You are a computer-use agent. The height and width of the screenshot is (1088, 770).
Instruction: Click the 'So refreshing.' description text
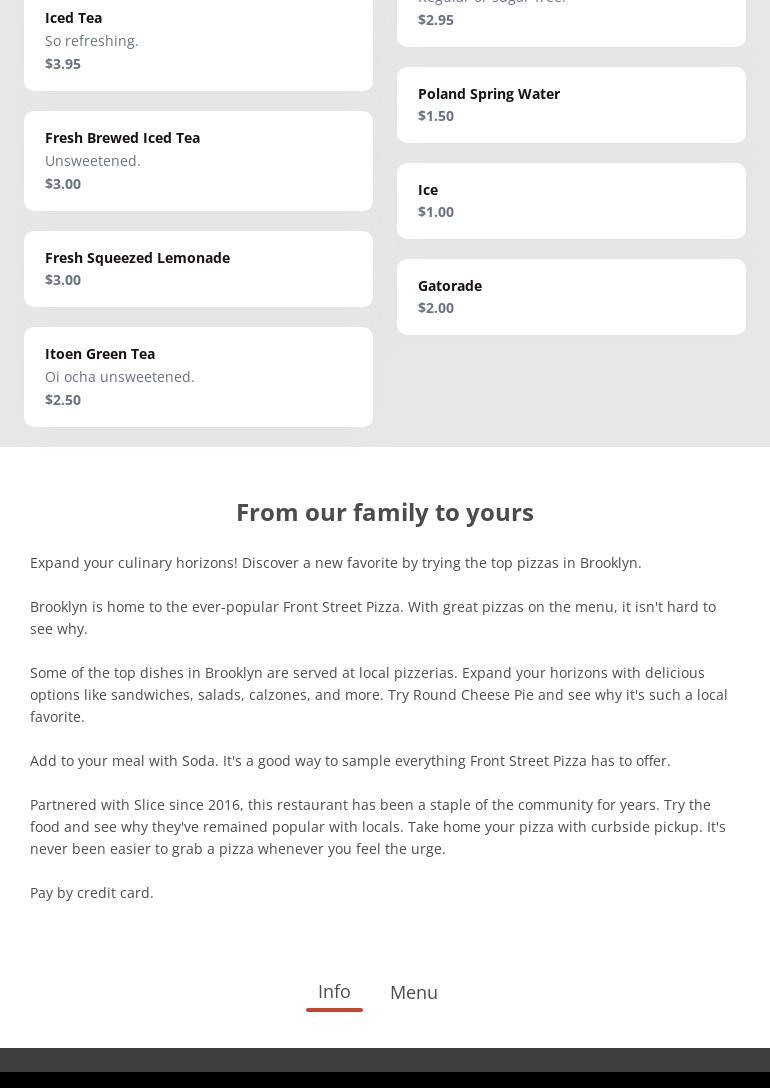tap(92, 41)
